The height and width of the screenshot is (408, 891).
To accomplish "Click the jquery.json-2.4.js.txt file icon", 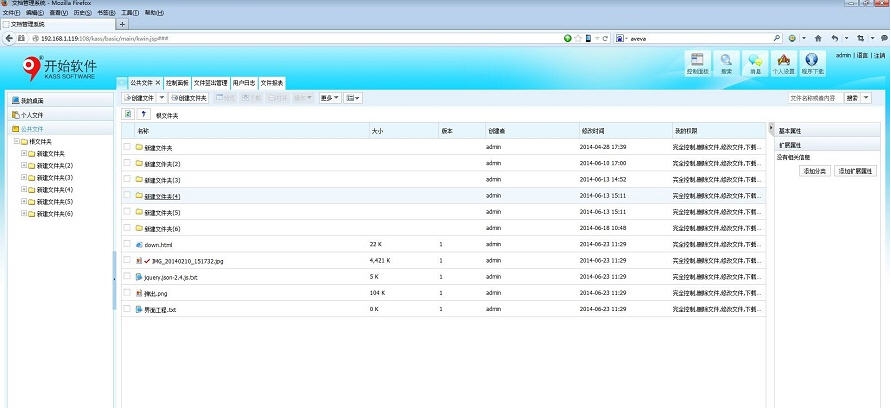I will [139, 277].
